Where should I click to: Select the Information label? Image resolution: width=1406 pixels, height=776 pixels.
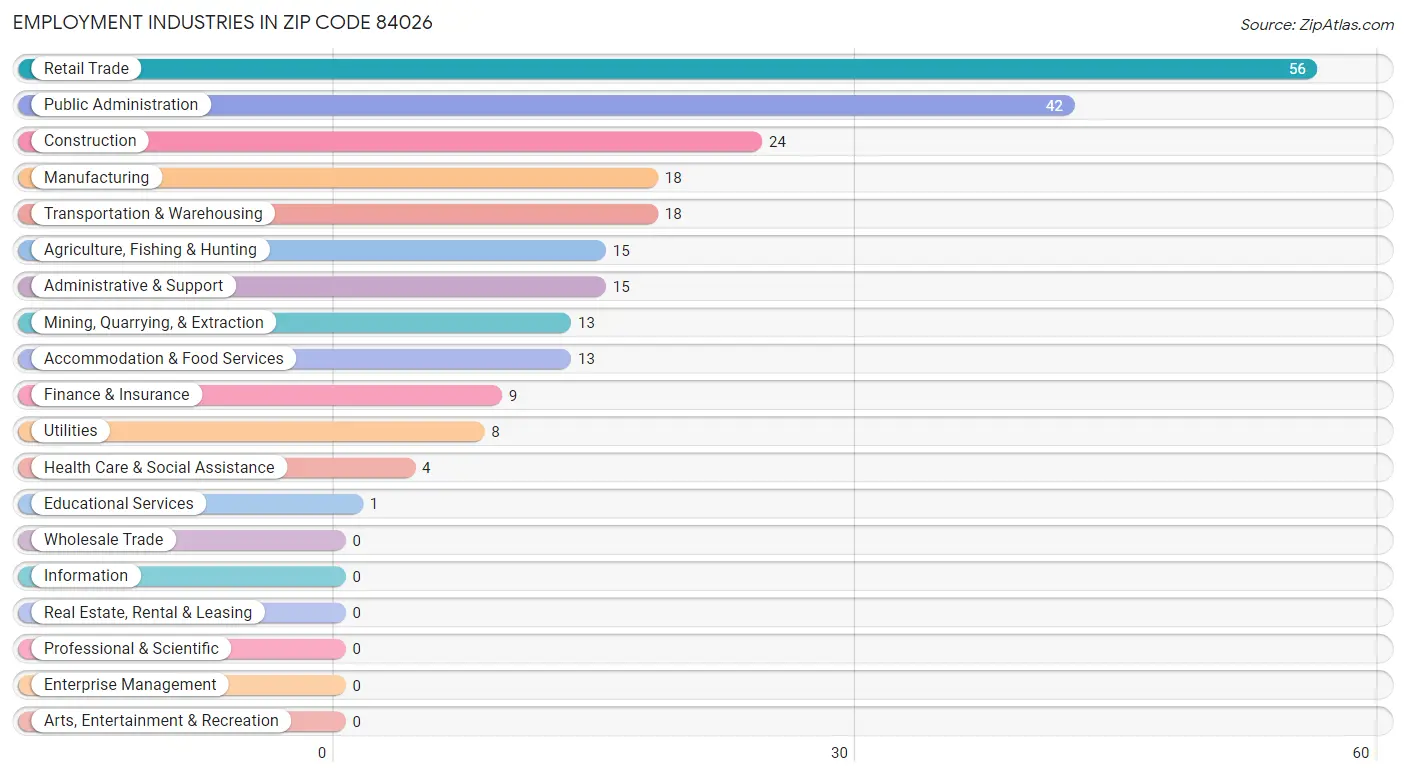tap(86, 575)
